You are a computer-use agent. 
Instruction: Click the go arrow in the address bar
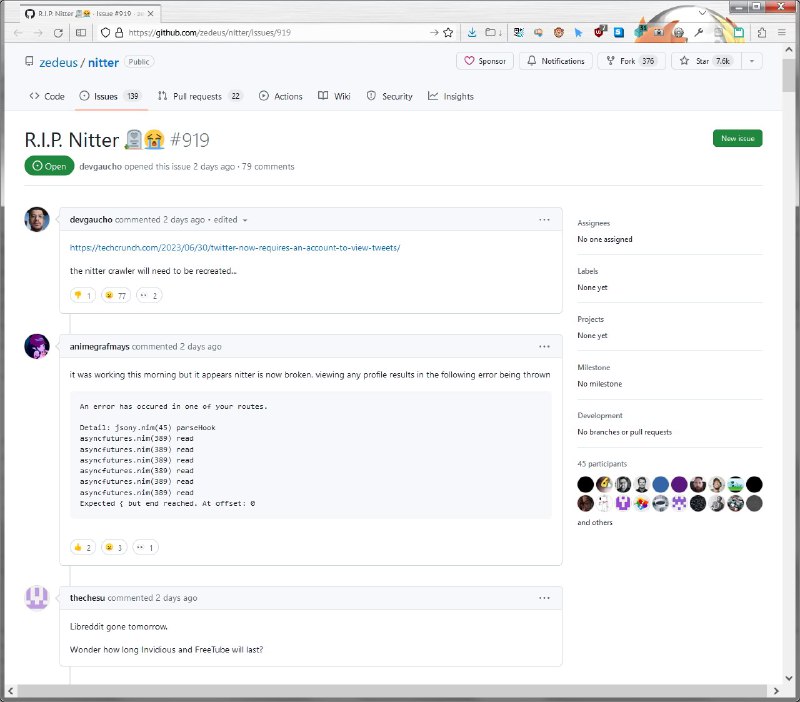click(434, 33)
